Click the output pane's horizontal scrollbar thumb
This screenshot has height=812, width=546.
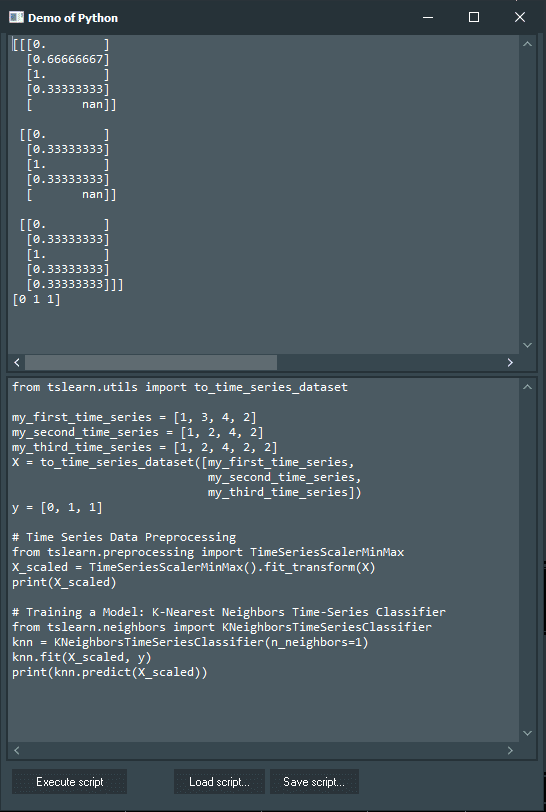tap(151, 362)
